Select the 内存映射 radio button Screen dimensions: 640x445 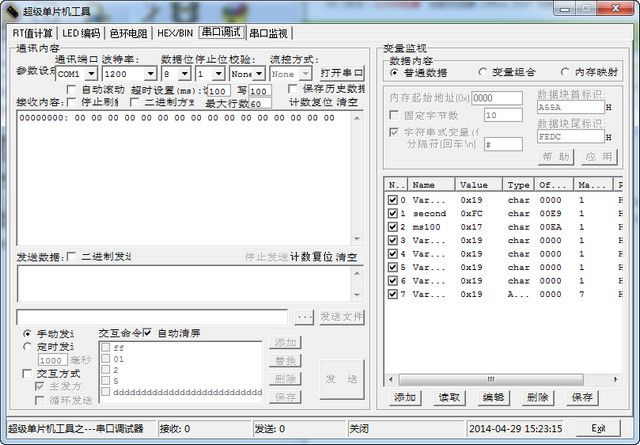click(565, 72)
